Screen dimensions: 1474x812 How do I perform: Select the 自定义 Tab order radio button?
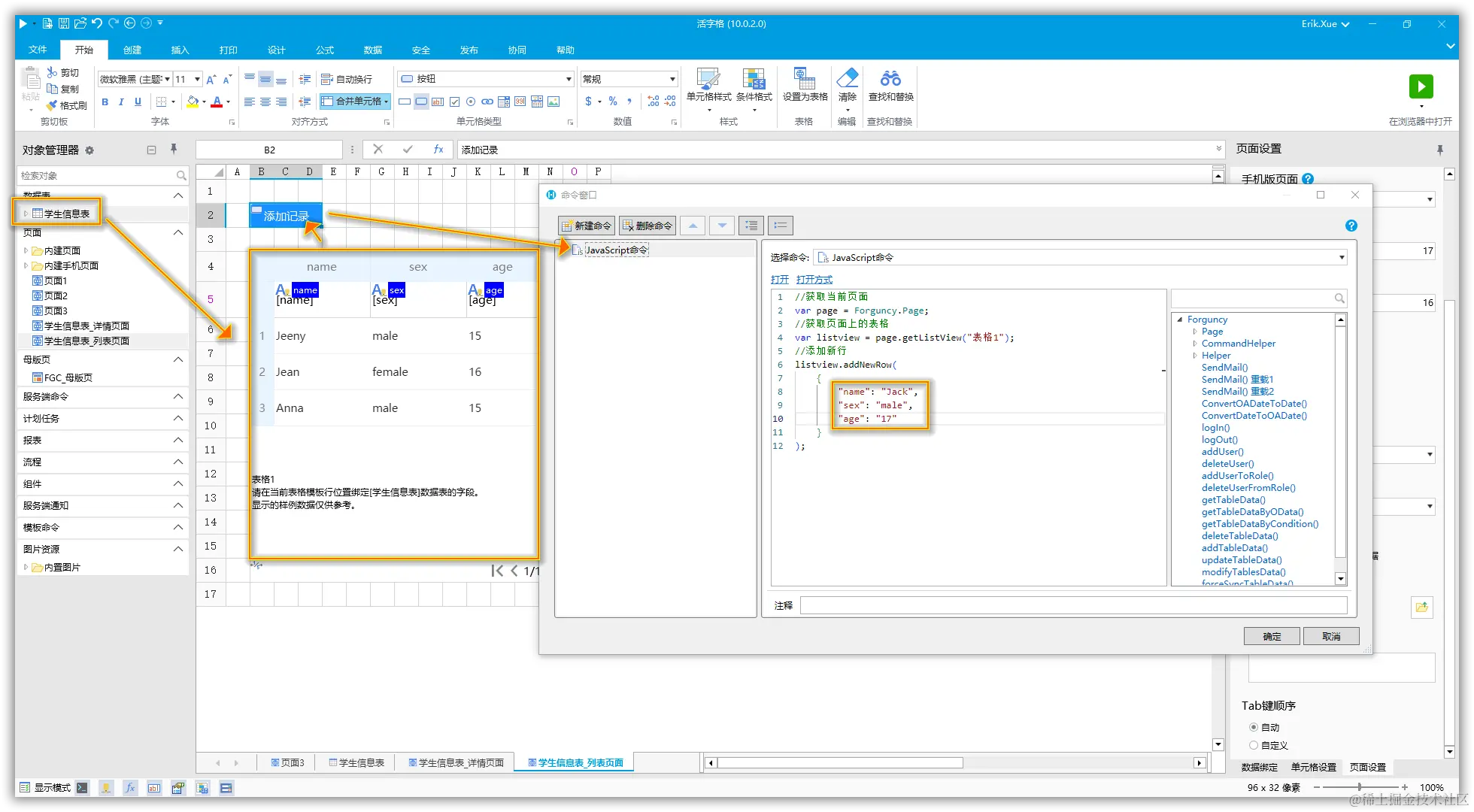point(1254,745)
